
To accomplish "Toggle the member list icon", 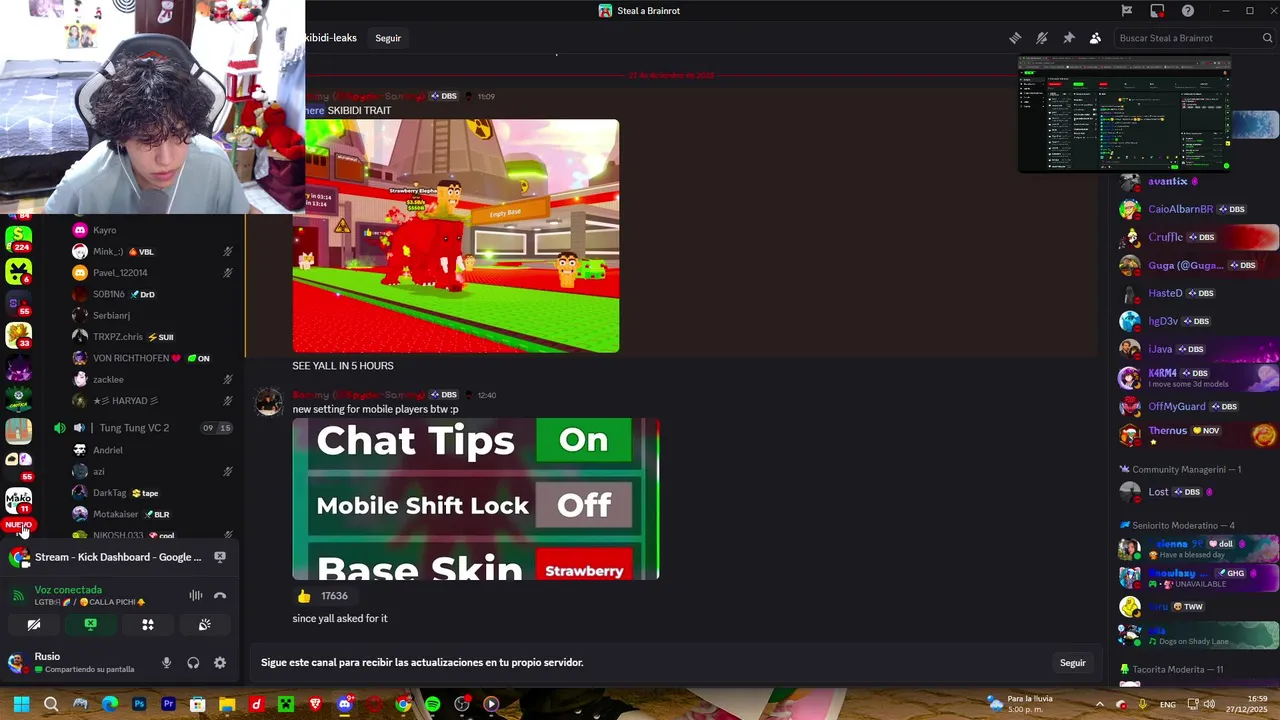I will (x=1095, y=38).
